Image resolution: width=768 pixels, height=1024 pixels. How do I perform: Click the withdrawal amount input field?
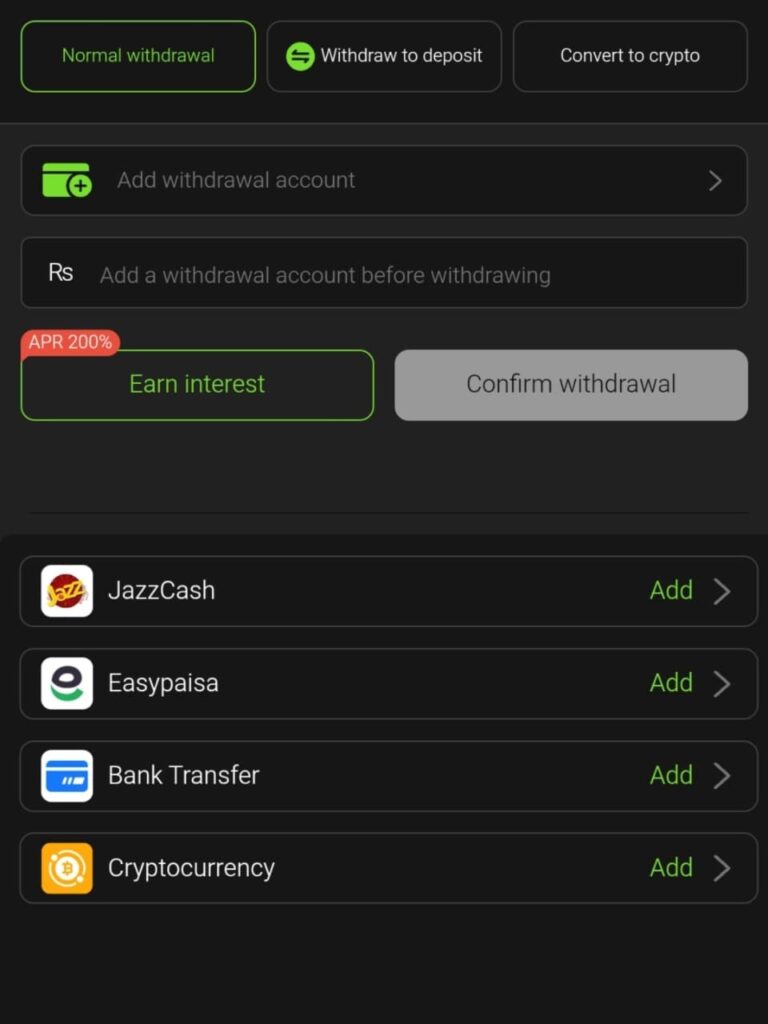pyautogui.click(x=400, y=274)
